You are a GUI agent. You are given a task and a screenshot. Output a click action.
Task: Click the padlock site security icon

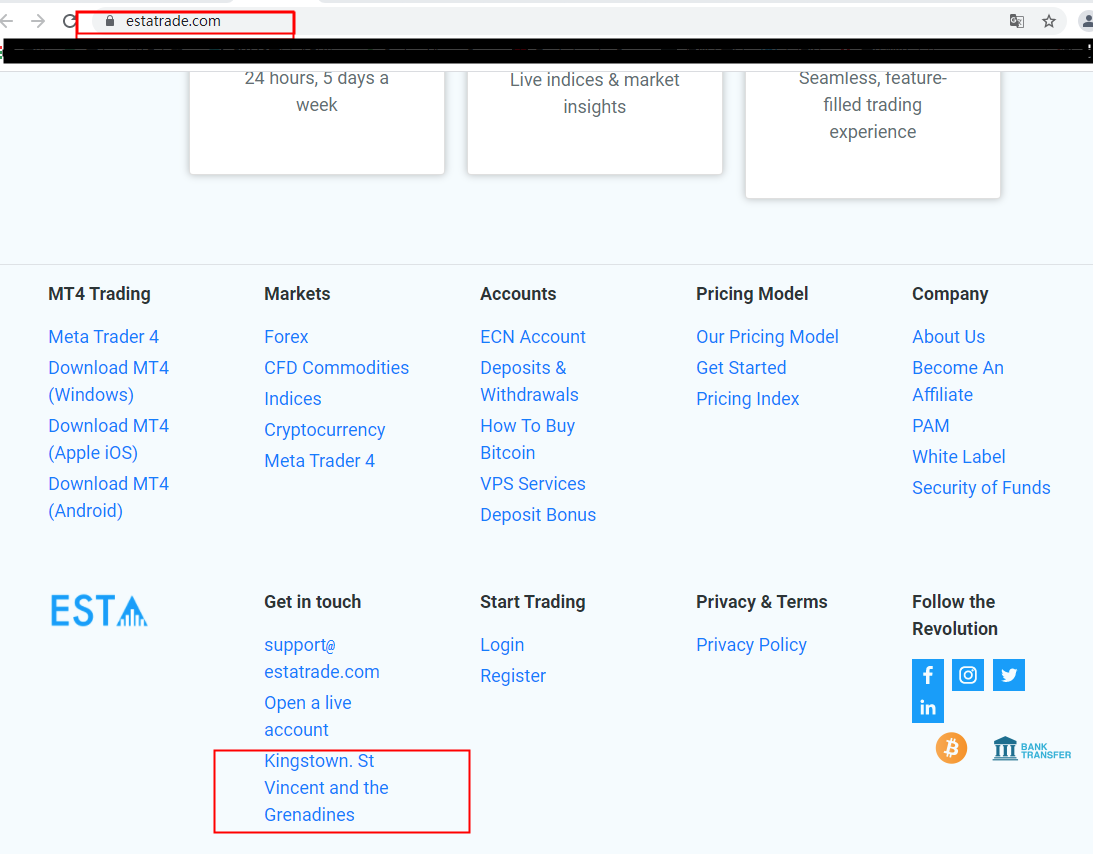pos(109,21)
